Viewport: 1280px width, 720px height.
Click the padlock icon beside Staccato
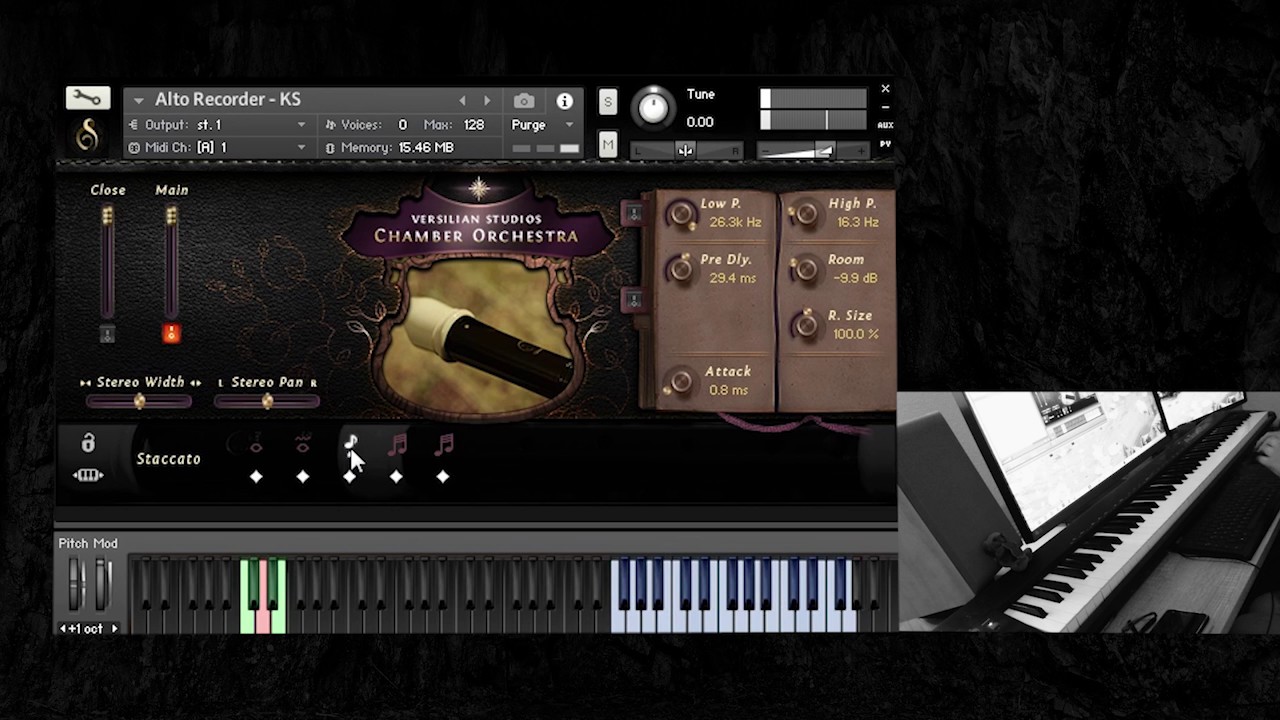tap(88, 443)
